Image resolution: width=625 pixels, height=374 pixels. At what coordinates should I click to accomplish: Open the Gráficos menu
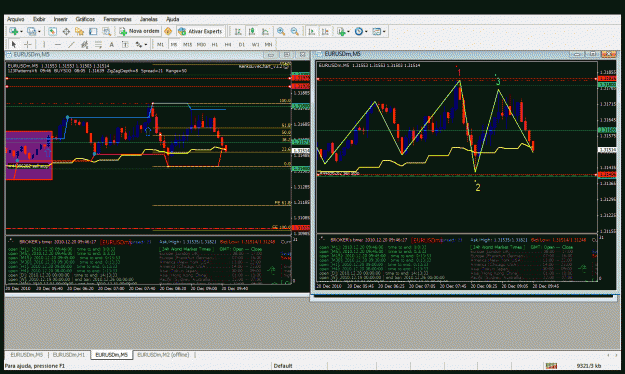point(85,19)
